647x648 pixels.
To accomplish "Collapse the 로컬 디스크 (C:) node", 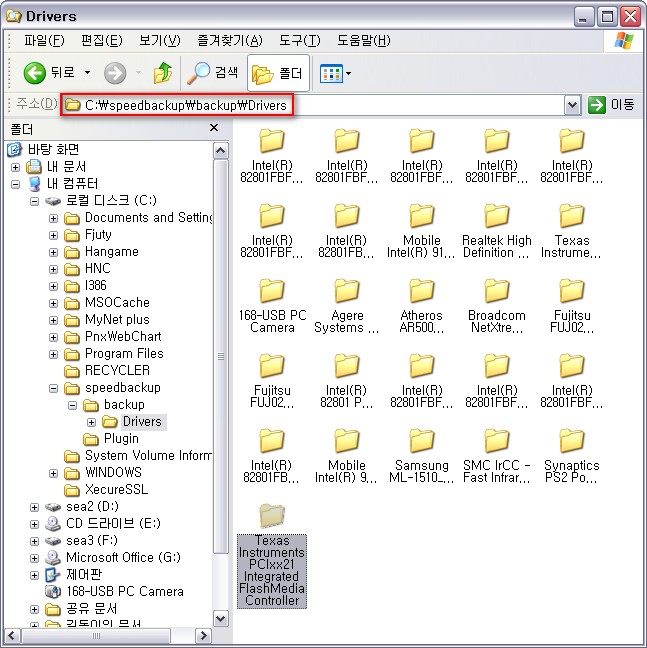I will (34, 201).
